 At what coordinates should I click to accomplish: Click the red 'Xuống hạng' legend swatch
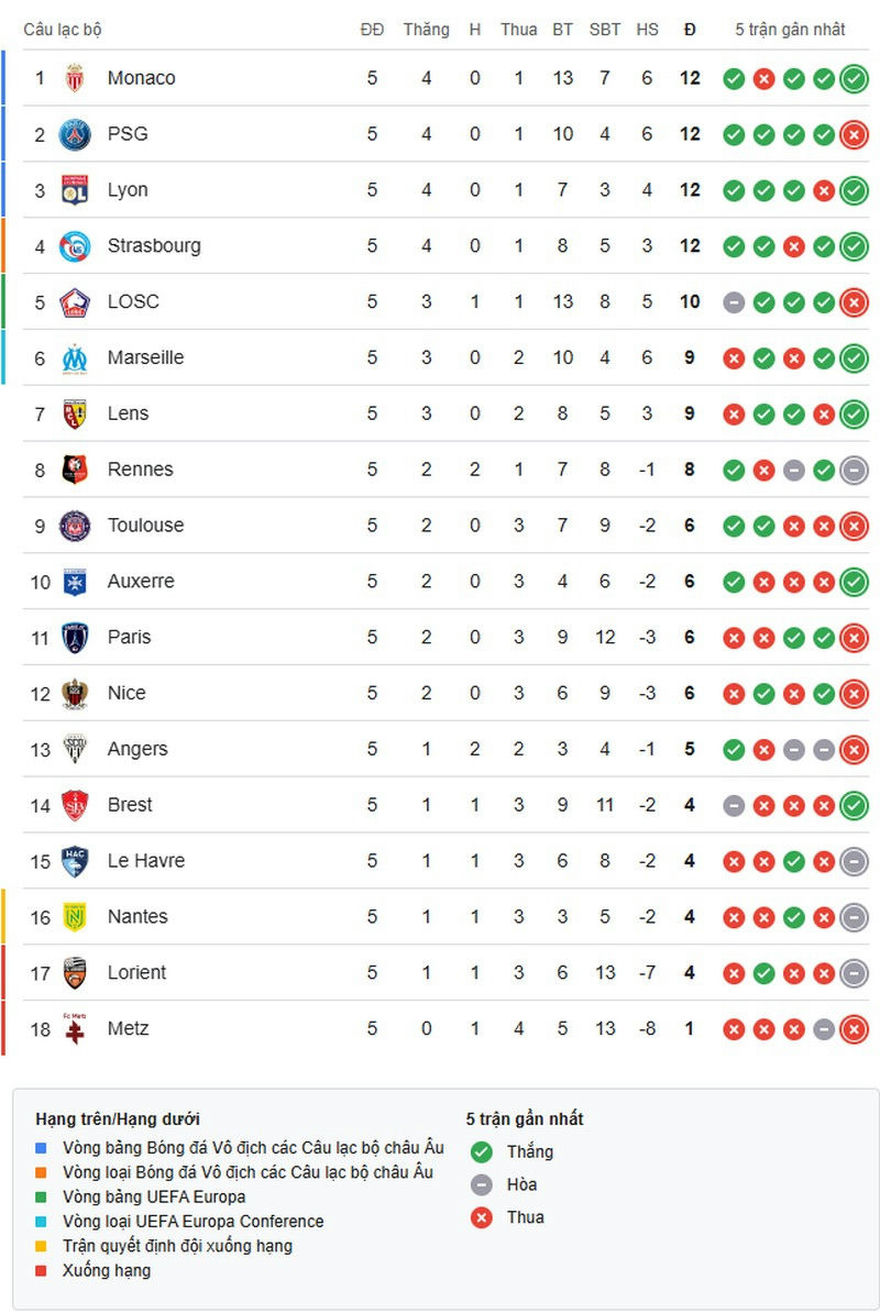(41, 1271)
